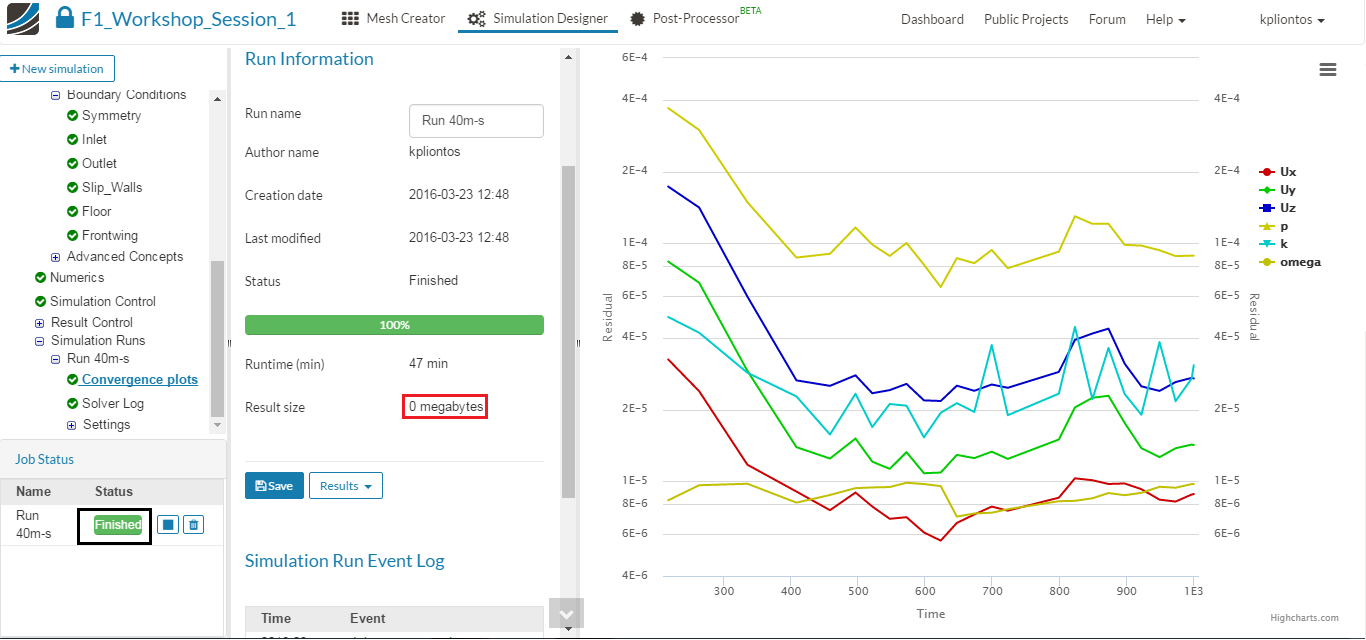Open the chart context menu hamburger icon
Screen dimensions: 1366x640
pos(1328,69)
